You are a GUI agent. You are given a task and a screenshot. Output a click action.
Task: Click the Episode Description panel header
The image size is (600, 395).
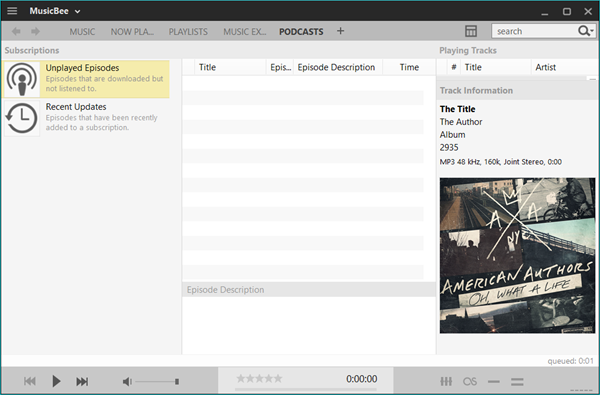pyautogui.click(x=225, y=290)
